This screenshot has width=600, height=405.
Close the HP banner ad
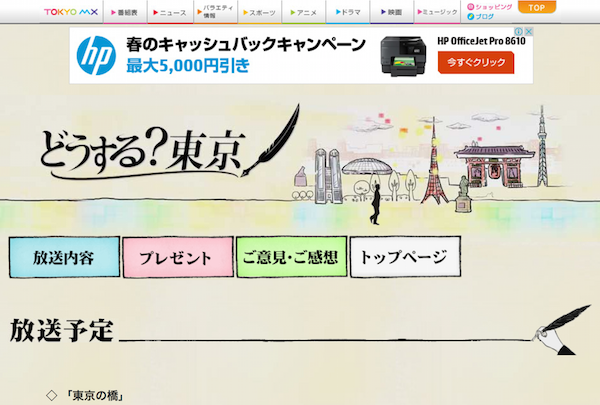click(x=528, y=31)
